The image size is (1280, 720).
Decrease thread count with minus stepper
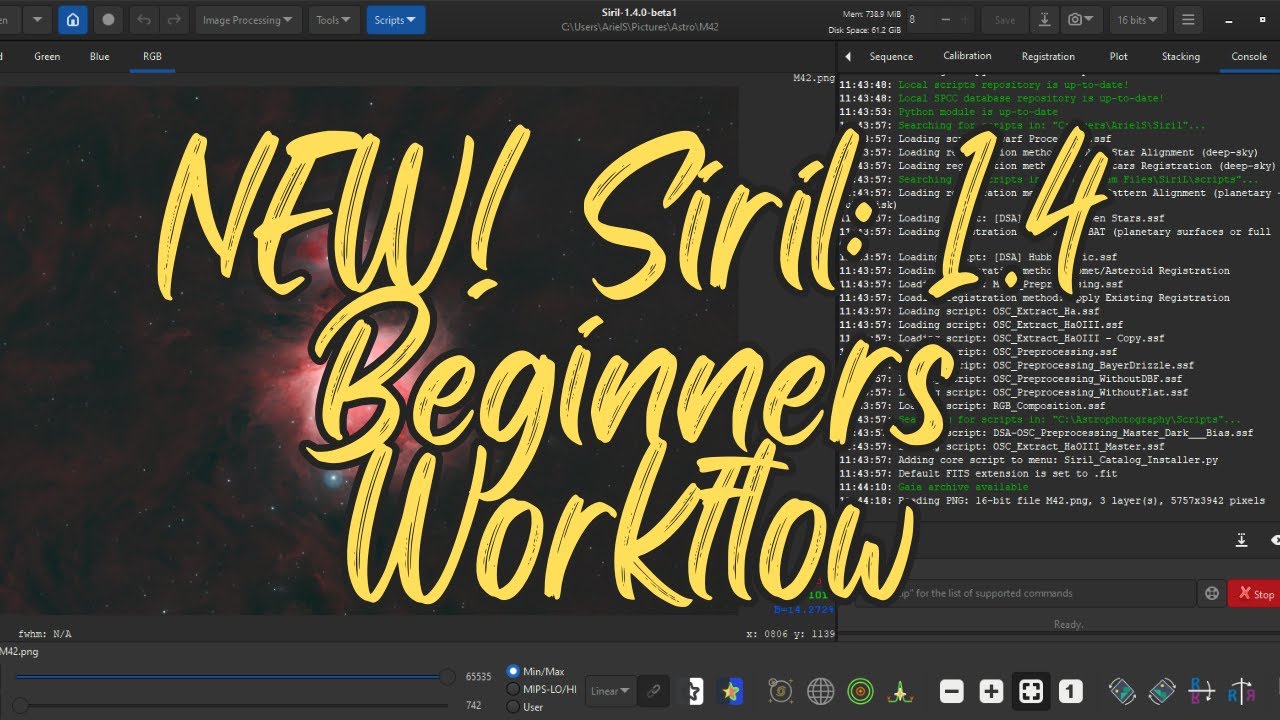946,20
